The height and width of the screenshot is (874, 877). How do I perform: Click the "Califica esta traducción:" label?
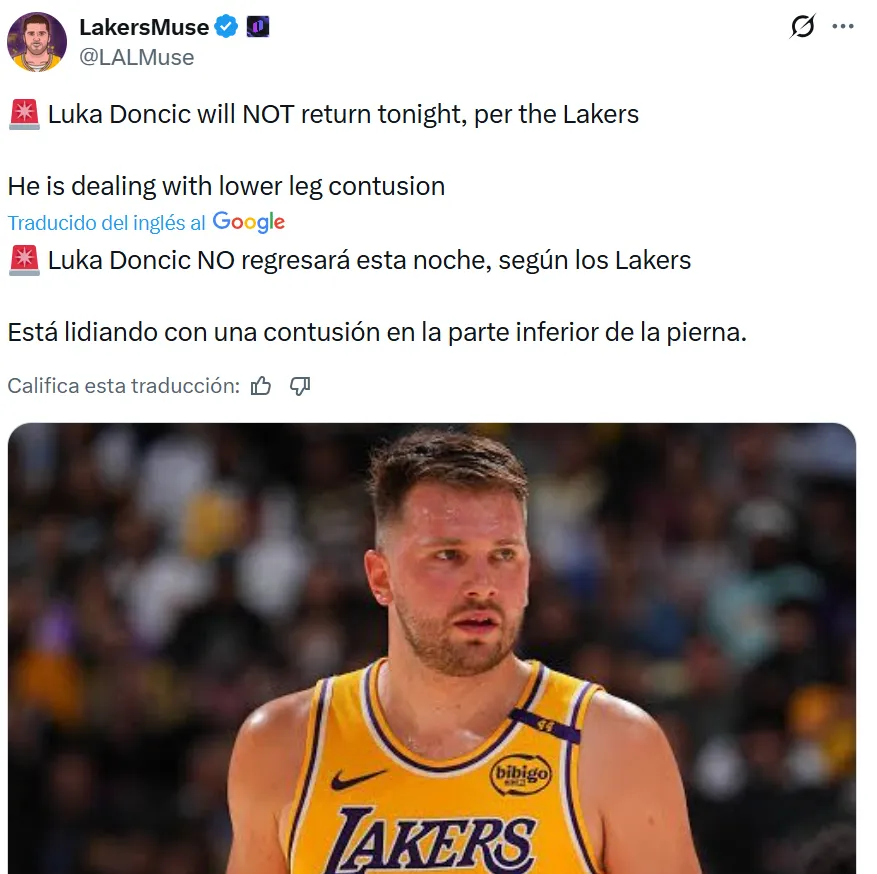pos(123,386)
